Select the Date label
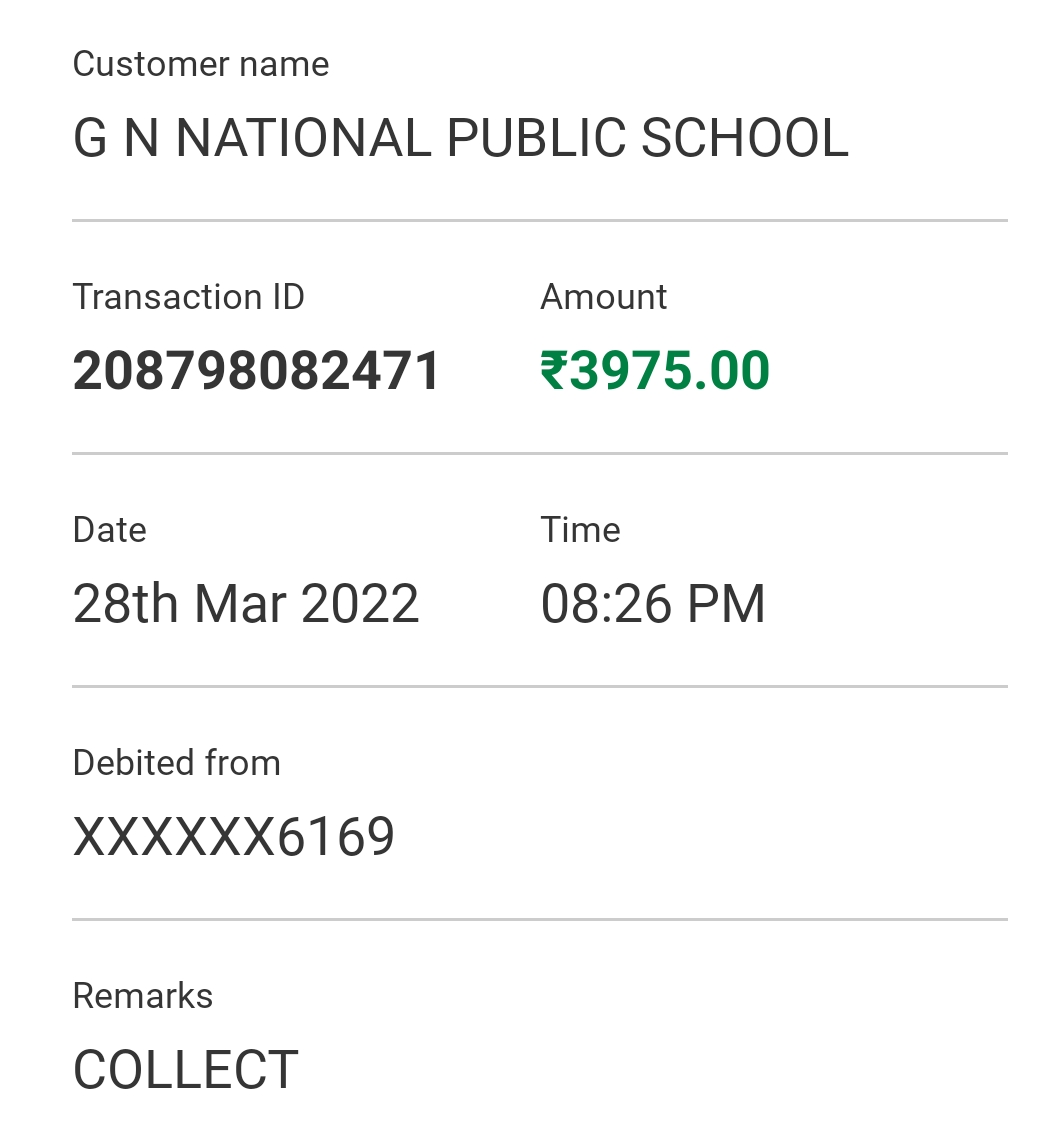1044x1144 pixels. [x=109, y=530]
